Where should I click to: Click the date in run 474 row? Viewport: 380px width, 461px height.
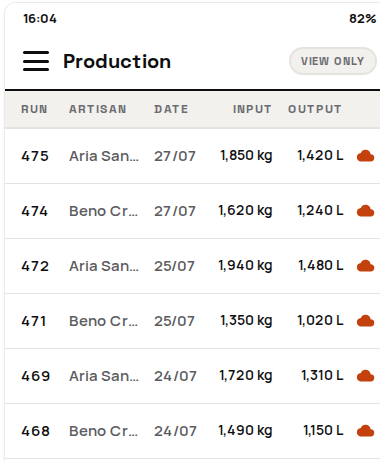point(175,211)
